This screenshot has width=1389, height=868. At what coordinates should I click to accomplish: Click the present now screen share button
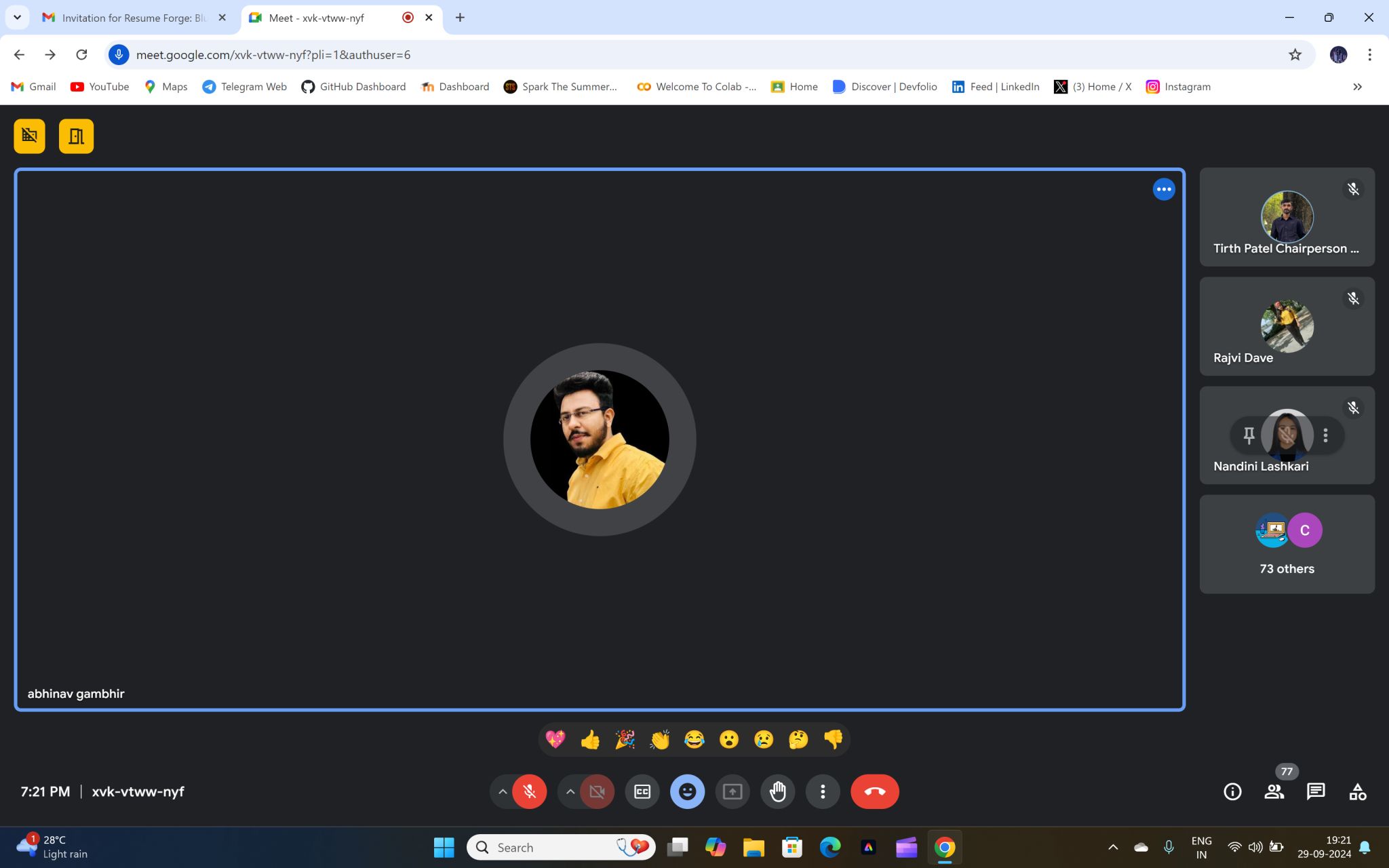[732, 791]
